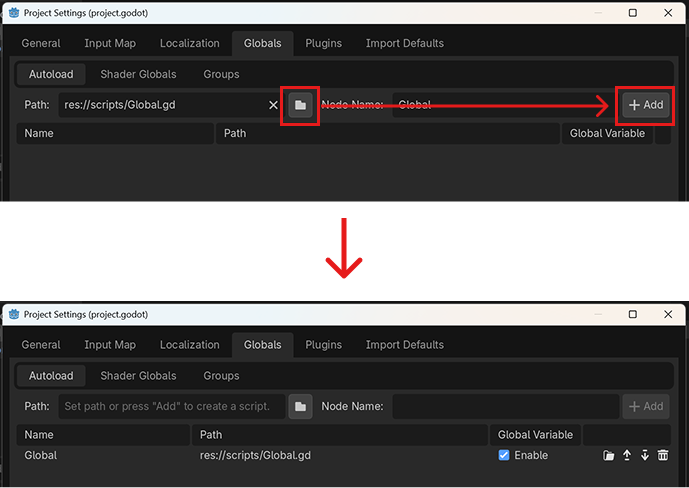Click Name column header in the empty autoload list
The image size is (689, 488).
(115, 134)
